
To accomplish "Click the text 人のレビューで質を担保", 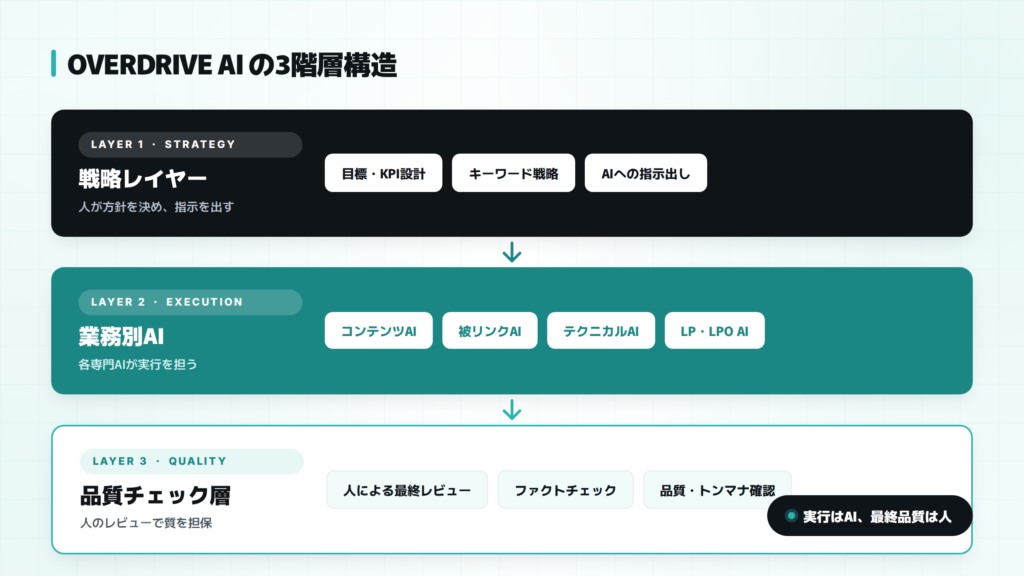I will (146, 523).
